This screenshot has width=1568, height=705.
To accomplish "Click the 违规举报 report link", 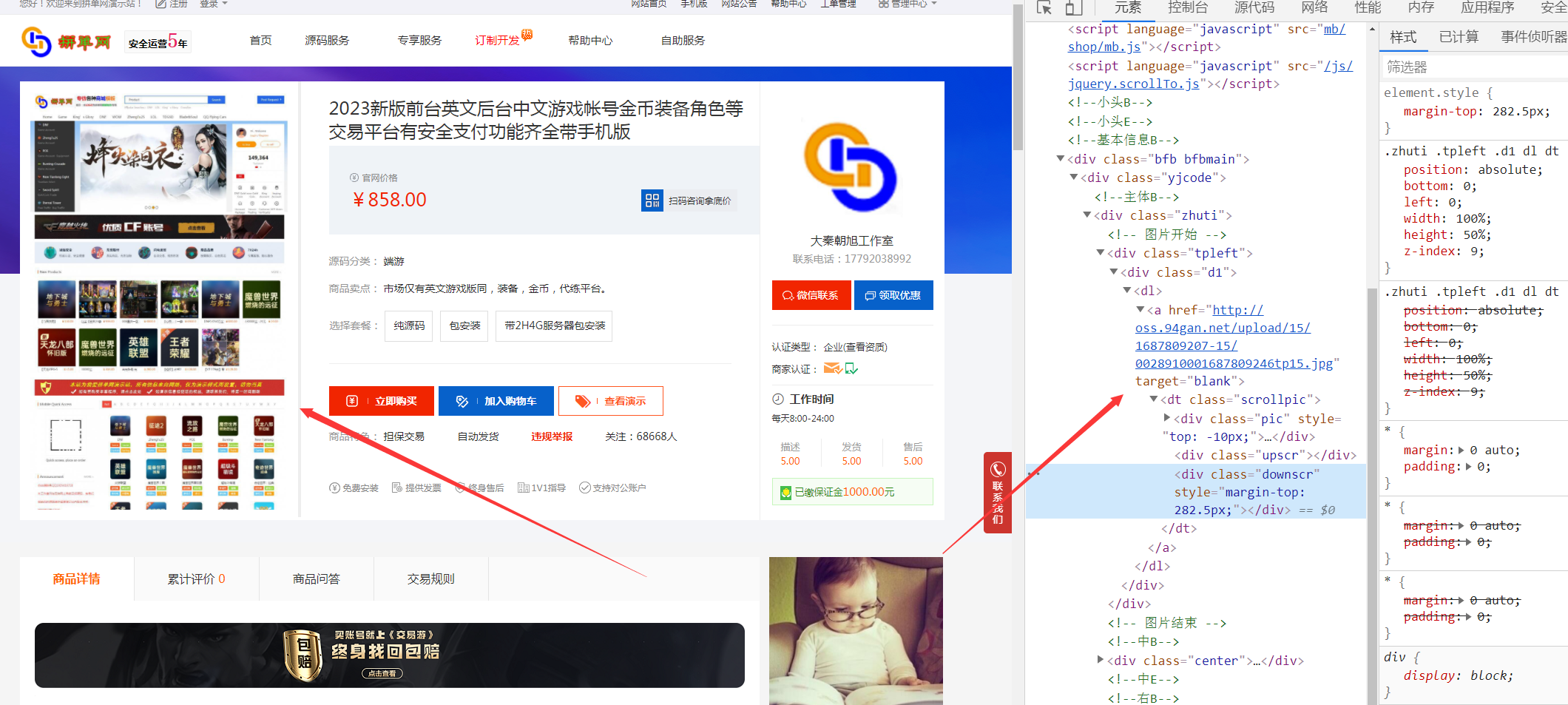I will (x=552, y=436).
